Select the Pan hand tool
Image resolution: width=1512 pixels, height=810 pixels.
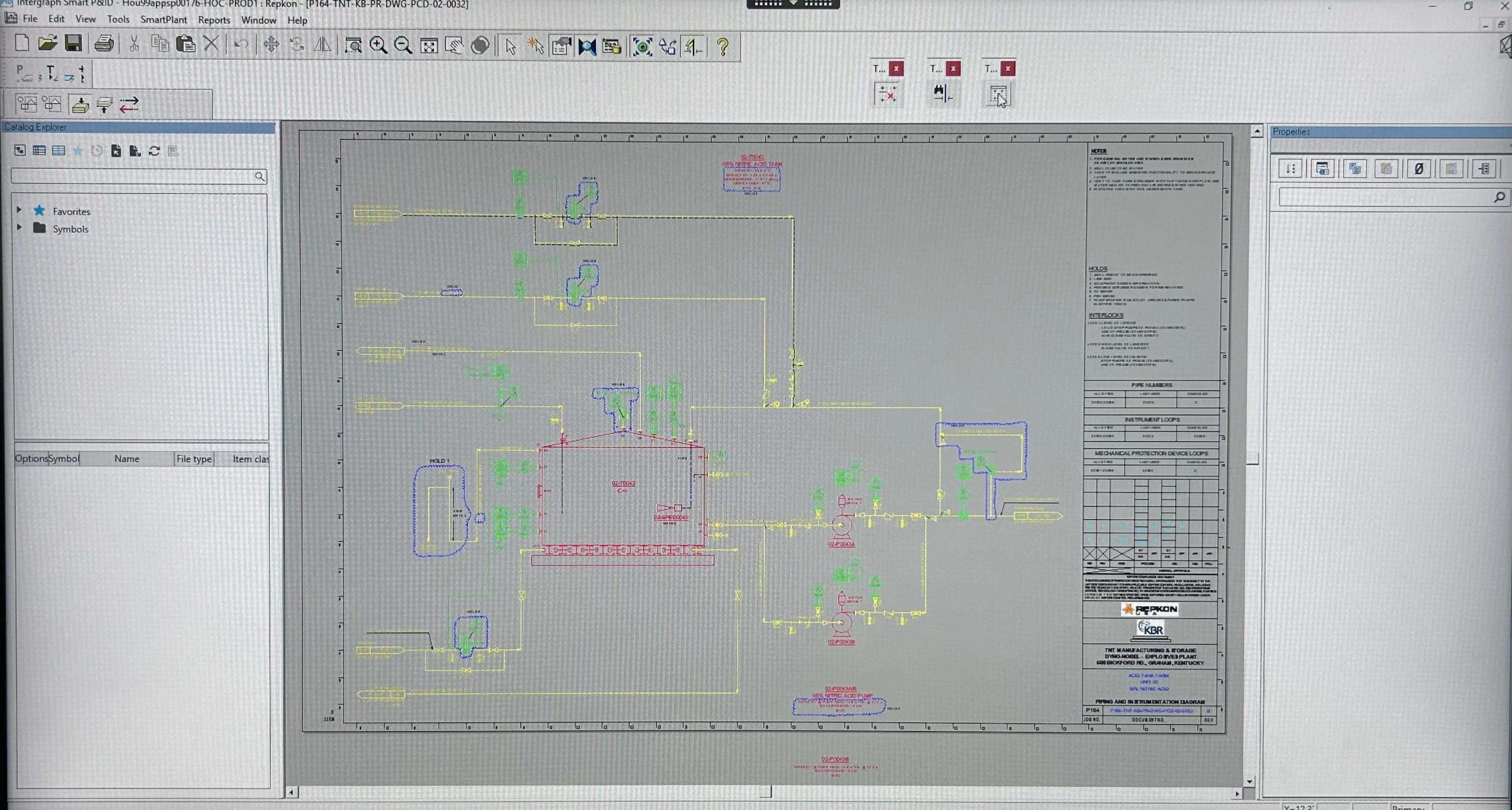click(x=454, y=45)
